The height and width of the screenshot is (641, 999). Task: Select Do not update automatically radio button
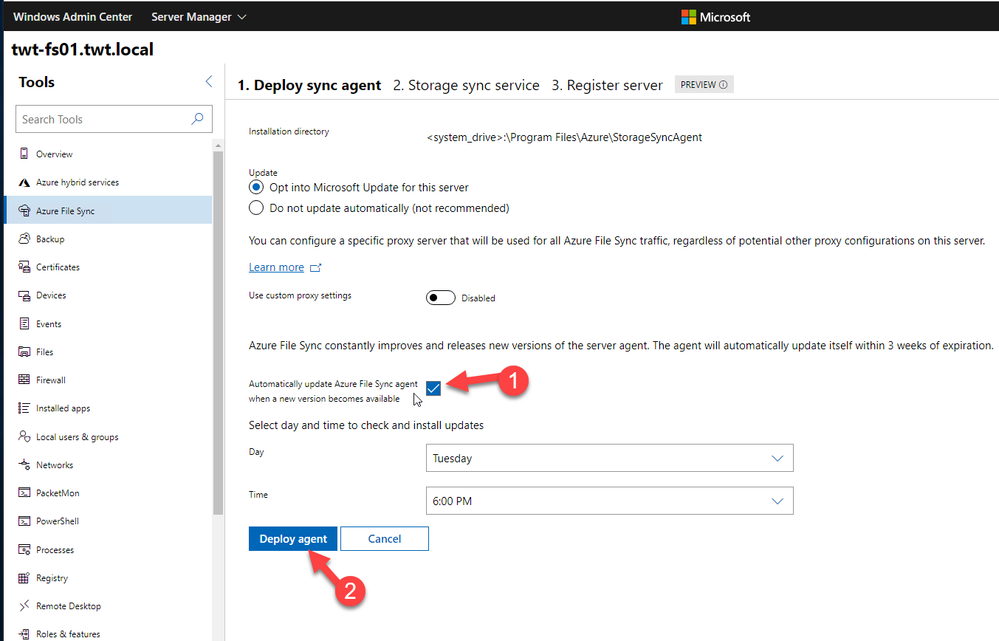coord(256,208)
